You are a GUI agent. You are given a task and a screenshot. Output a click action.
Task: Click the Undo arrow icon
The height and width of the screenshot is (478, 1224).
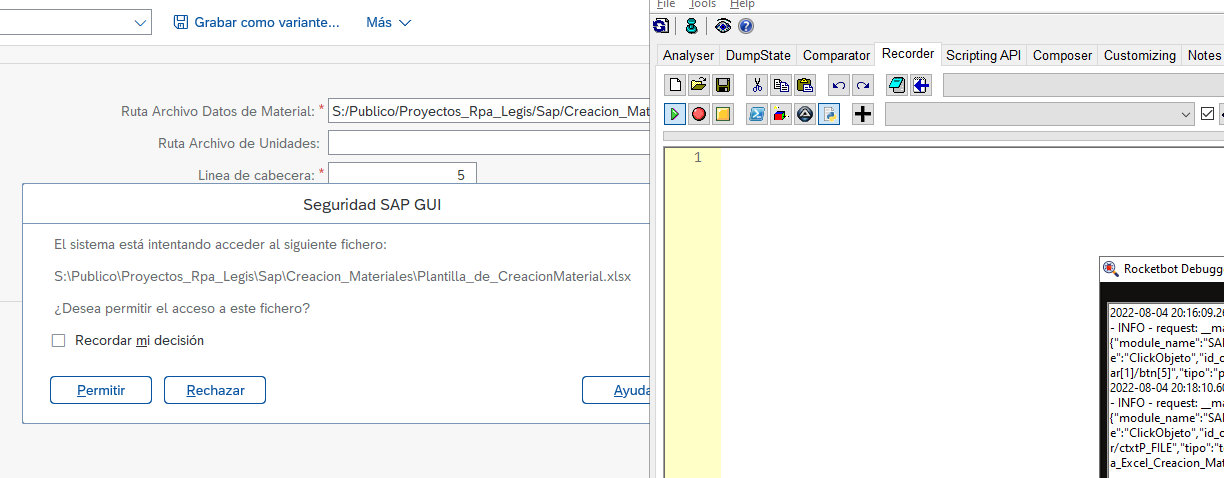point(839,85)
